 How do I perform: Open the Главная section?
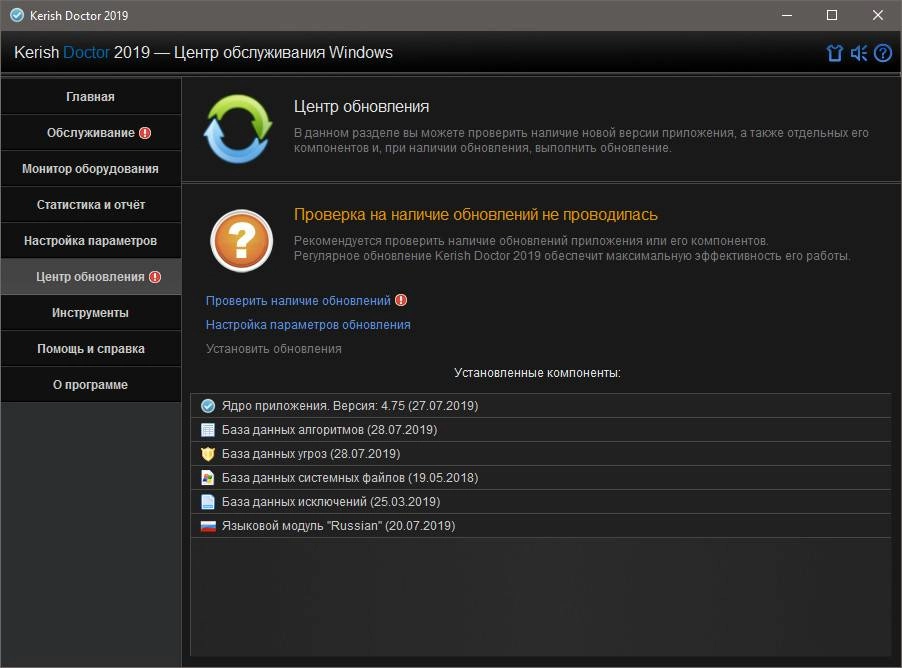[91, 97]
